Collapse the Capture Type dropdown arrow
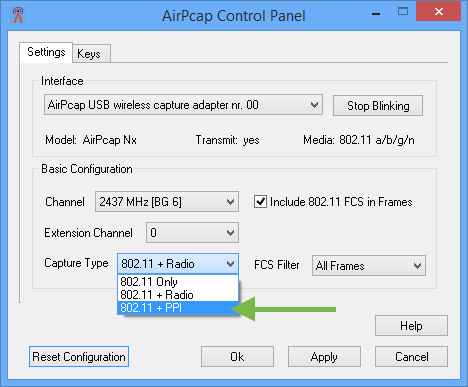This screenshot has height=387, width=468. tap(230, 264)
